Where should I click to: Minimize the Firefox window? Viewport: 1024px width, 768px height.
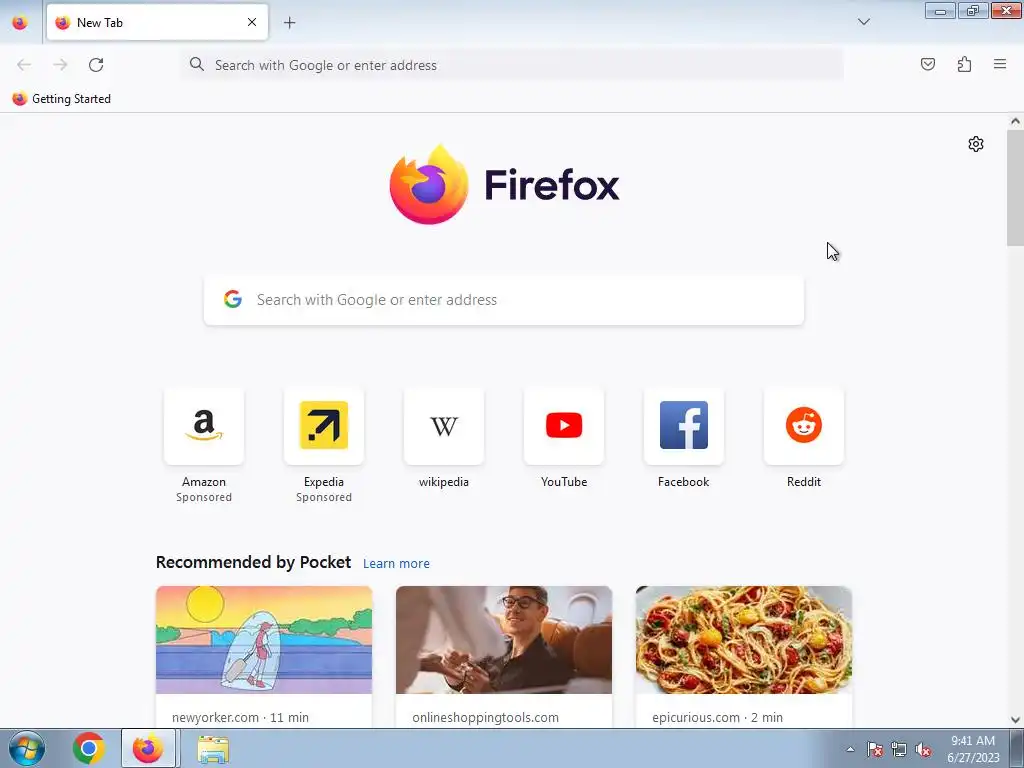tap(940, 11)
